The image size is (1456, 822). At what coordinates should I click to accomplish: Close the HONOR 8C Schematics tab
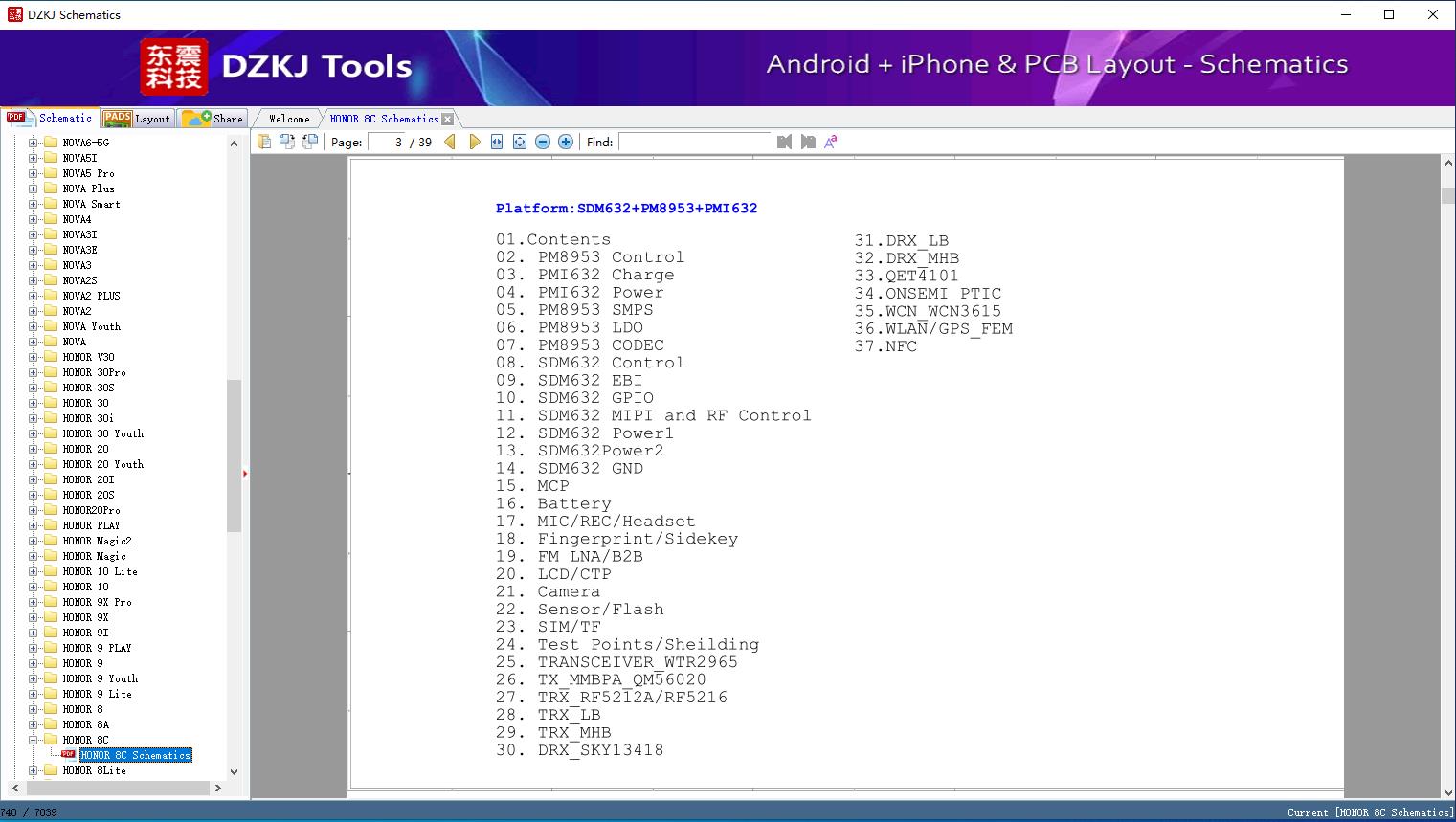click(448, 119)
